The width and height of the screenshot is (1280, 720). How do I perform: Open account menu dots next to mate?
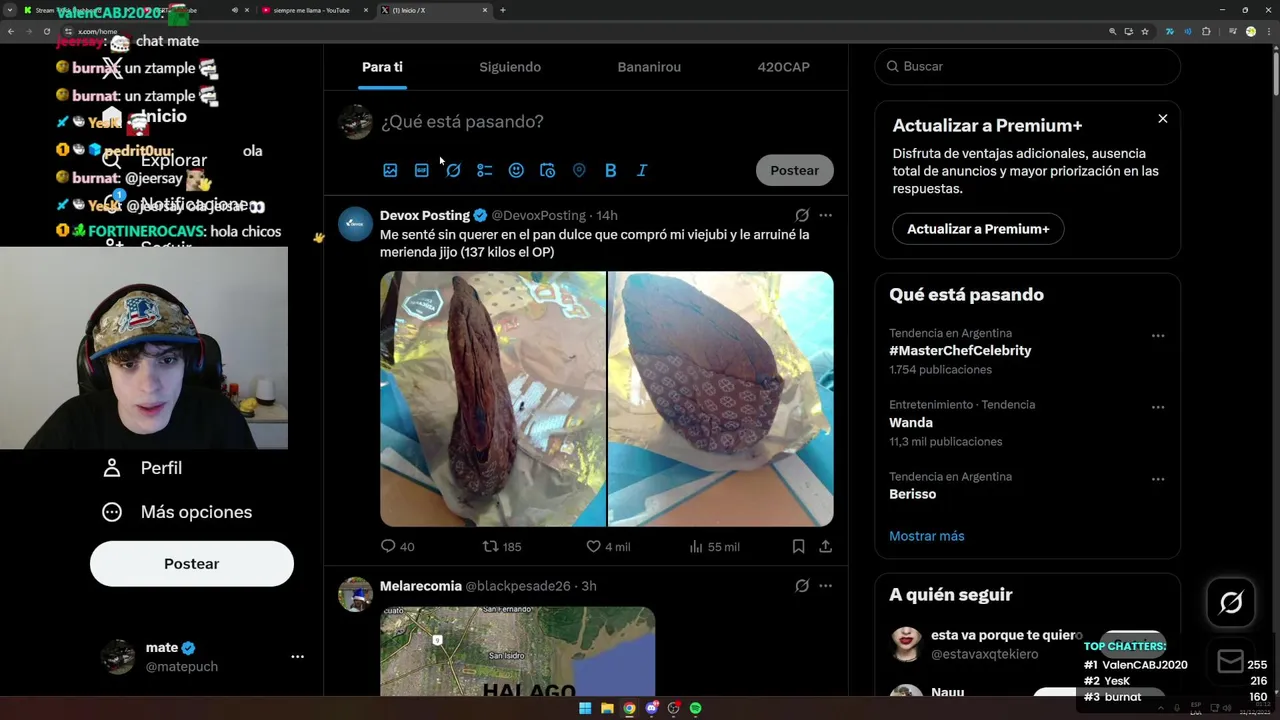pyautogui.click(x=297, y=657)
